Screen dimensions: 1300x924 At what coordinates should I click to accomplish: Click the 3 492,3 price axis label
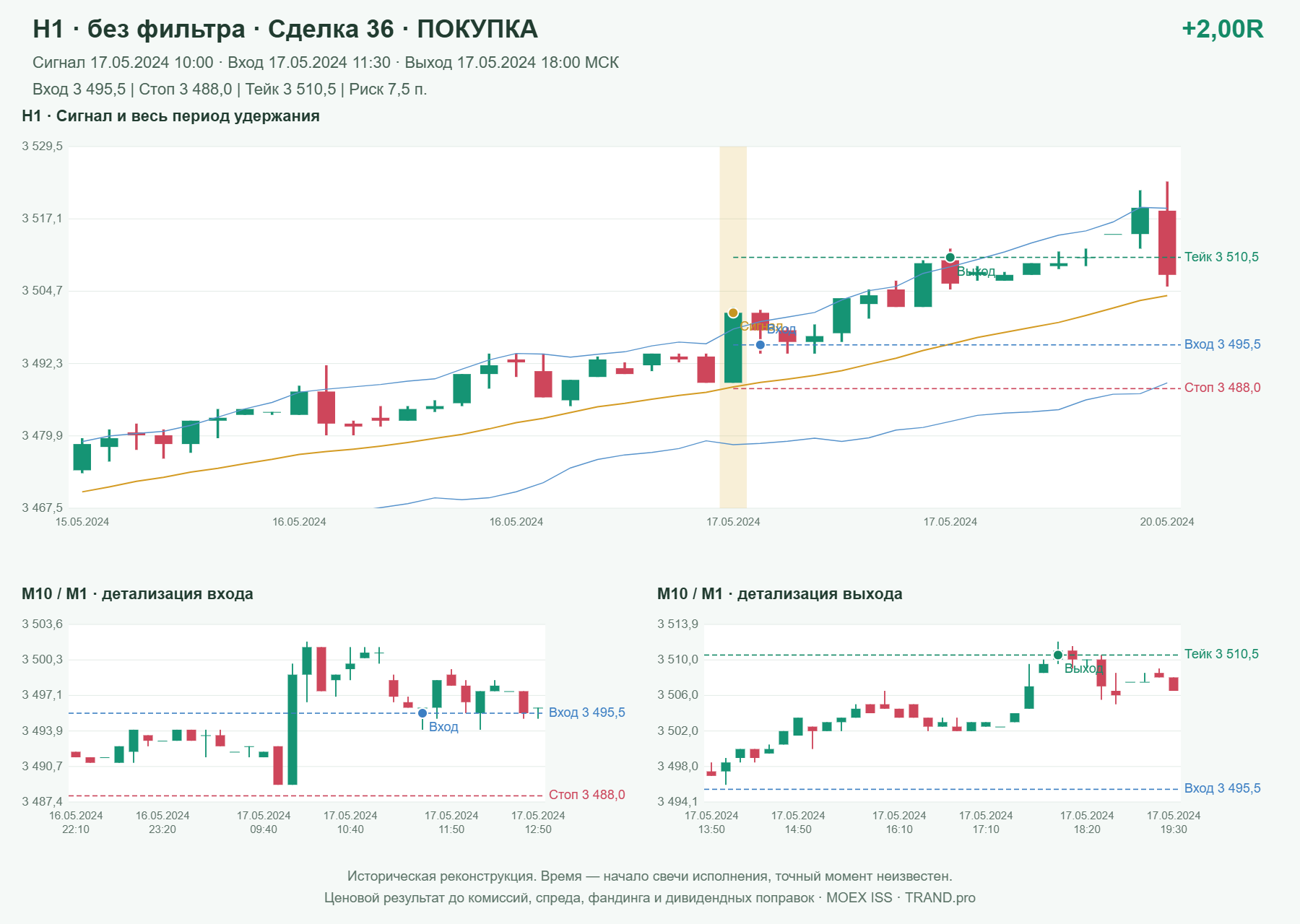tap(42, 363)
